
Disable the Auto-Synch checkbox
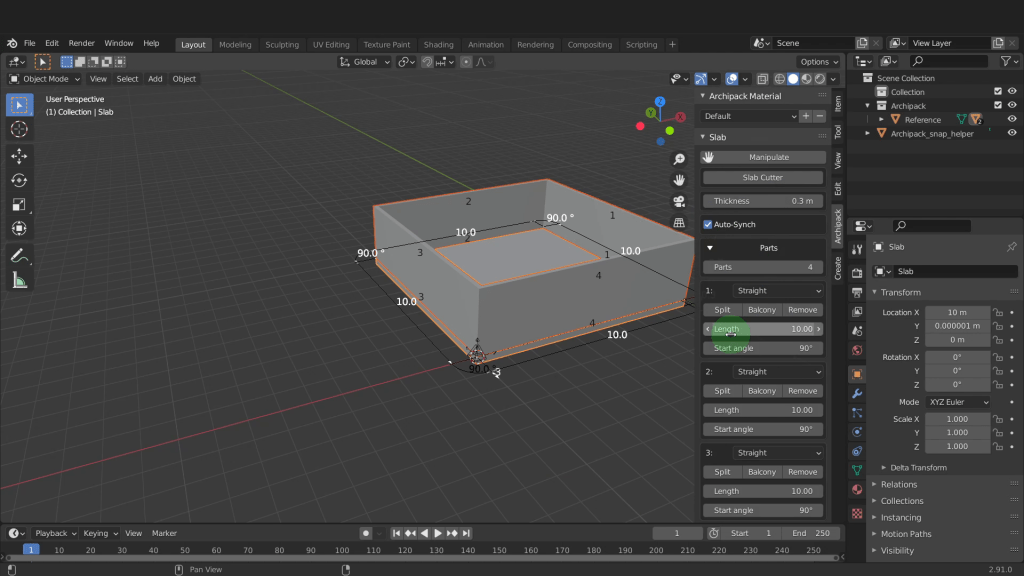pos(708,224)
